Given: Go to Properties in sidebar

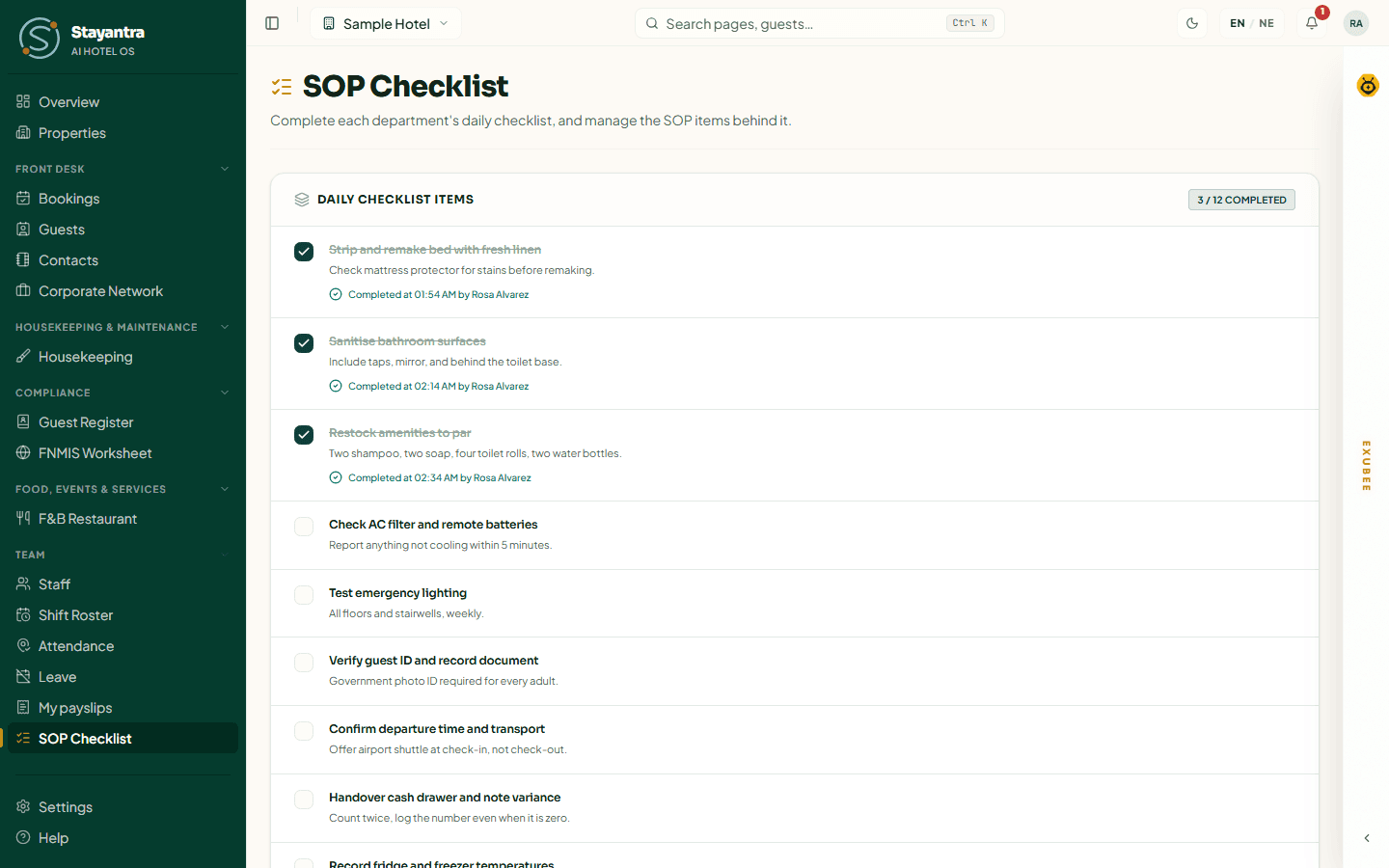Looking at the screenshot, I should pos(123,133).
